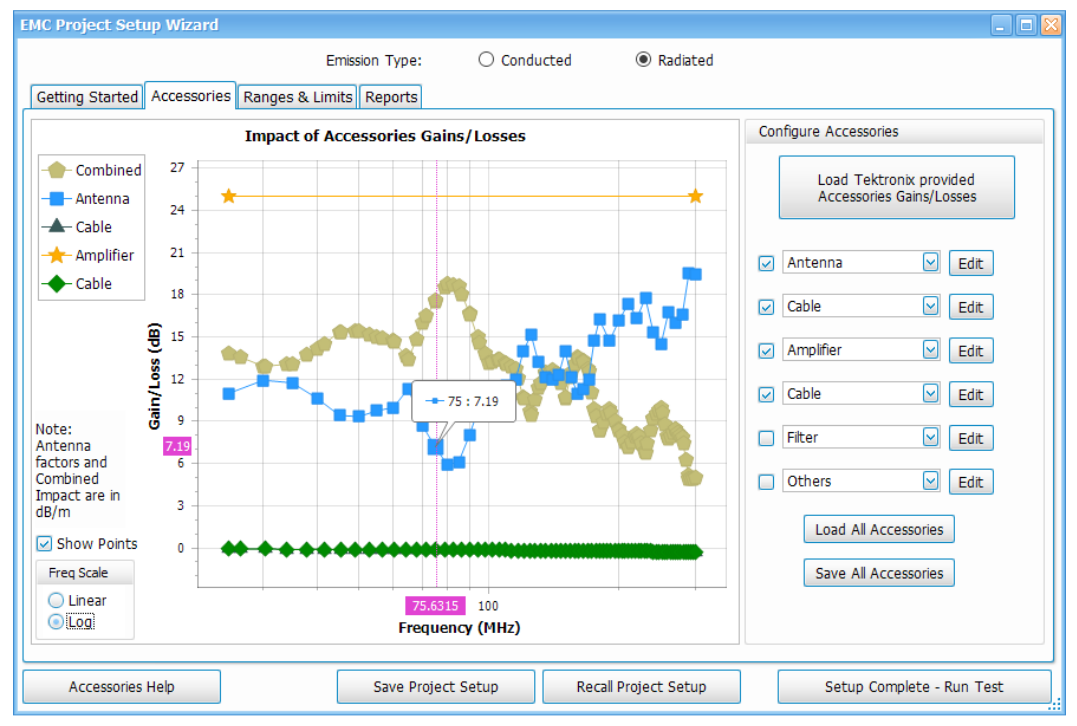
Task: Click Setup Complete - Run Test
Action: click(913, 687)
